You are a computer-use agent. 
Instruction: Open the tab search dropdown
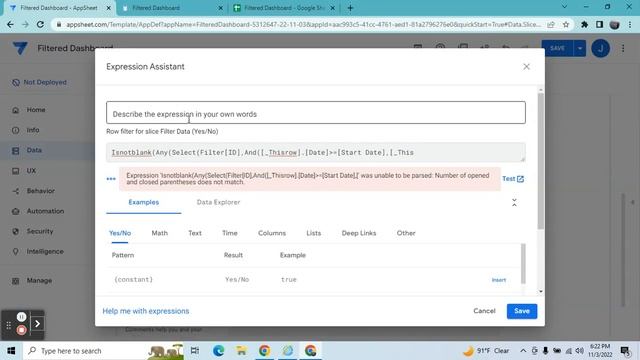(564, 7)
